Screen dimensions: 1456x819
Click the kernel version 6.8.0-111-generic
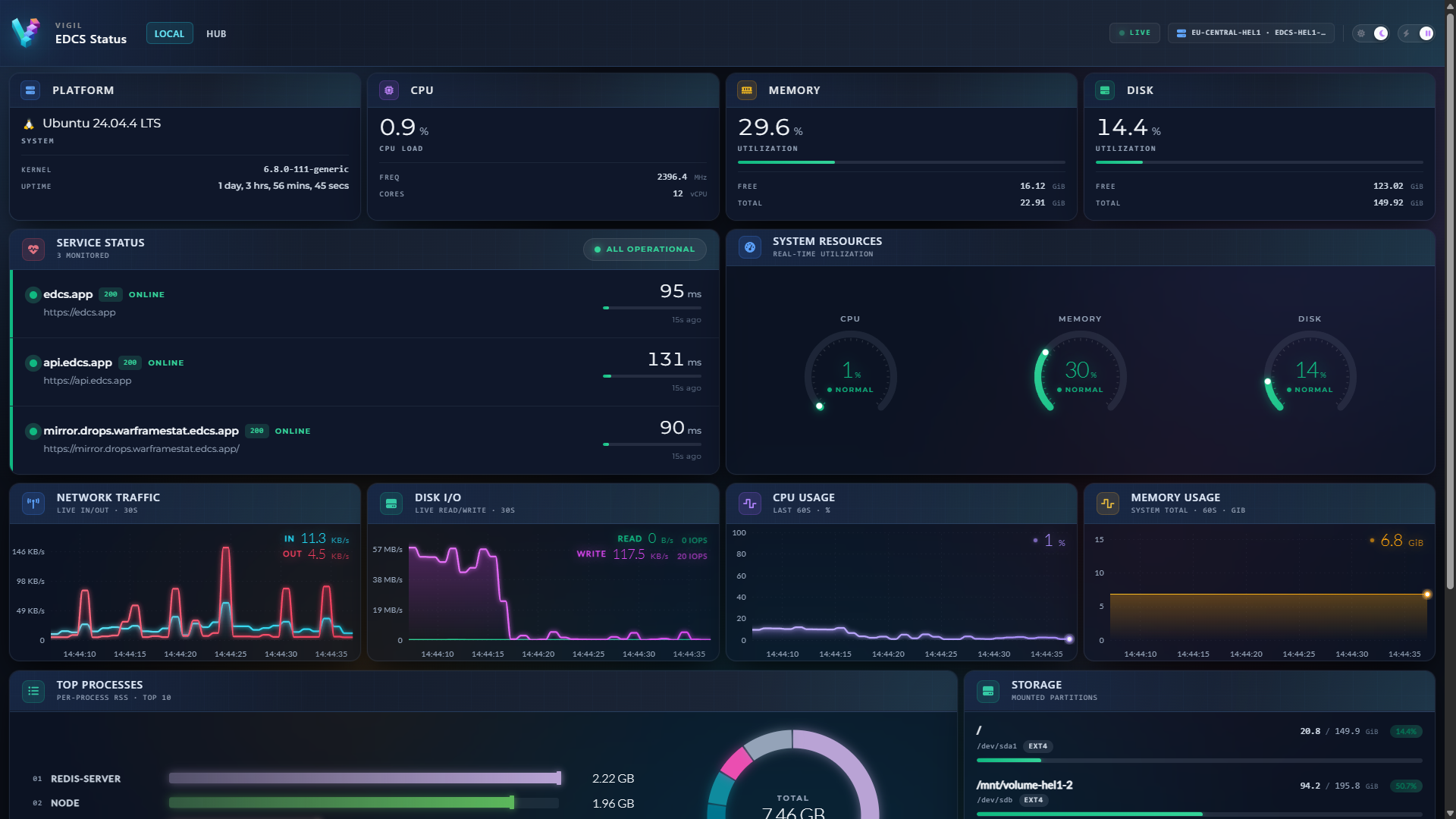pyautogui.click(x=306, y=169)
